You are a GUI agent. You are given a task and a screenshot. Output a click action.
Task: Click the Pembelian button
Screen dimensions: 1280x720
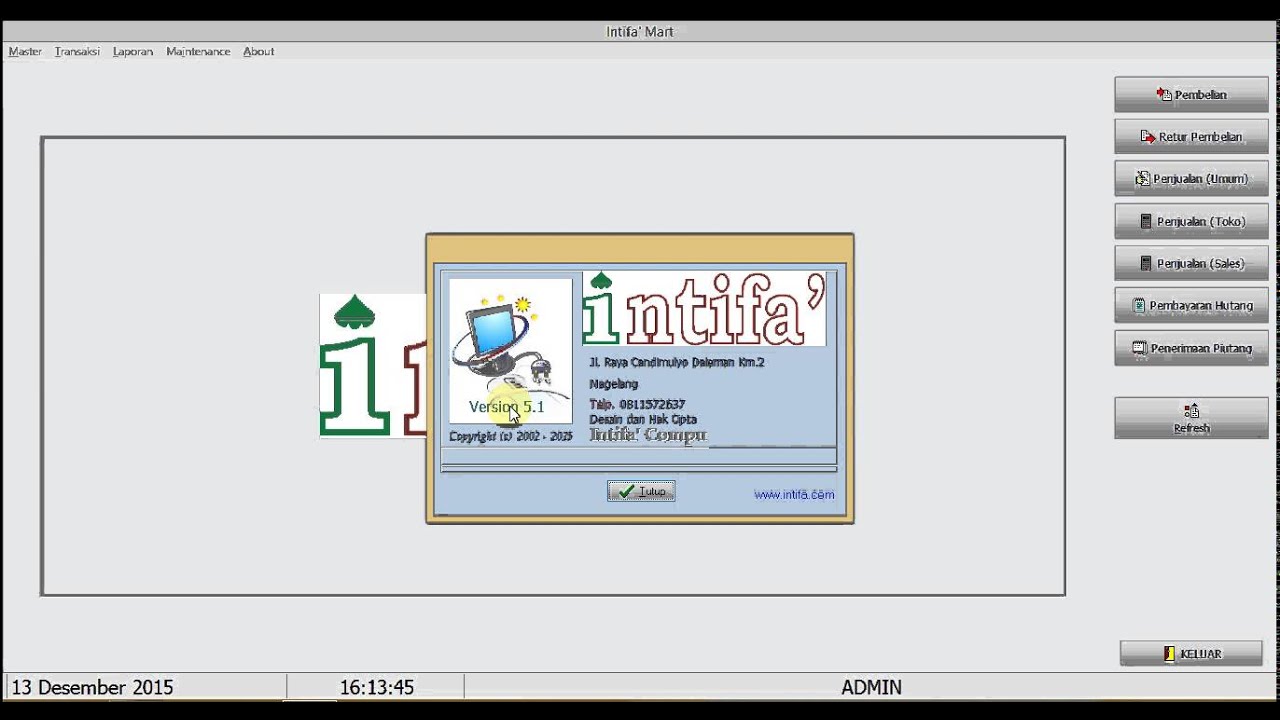pyautogui.click(x=1191, y=95)
